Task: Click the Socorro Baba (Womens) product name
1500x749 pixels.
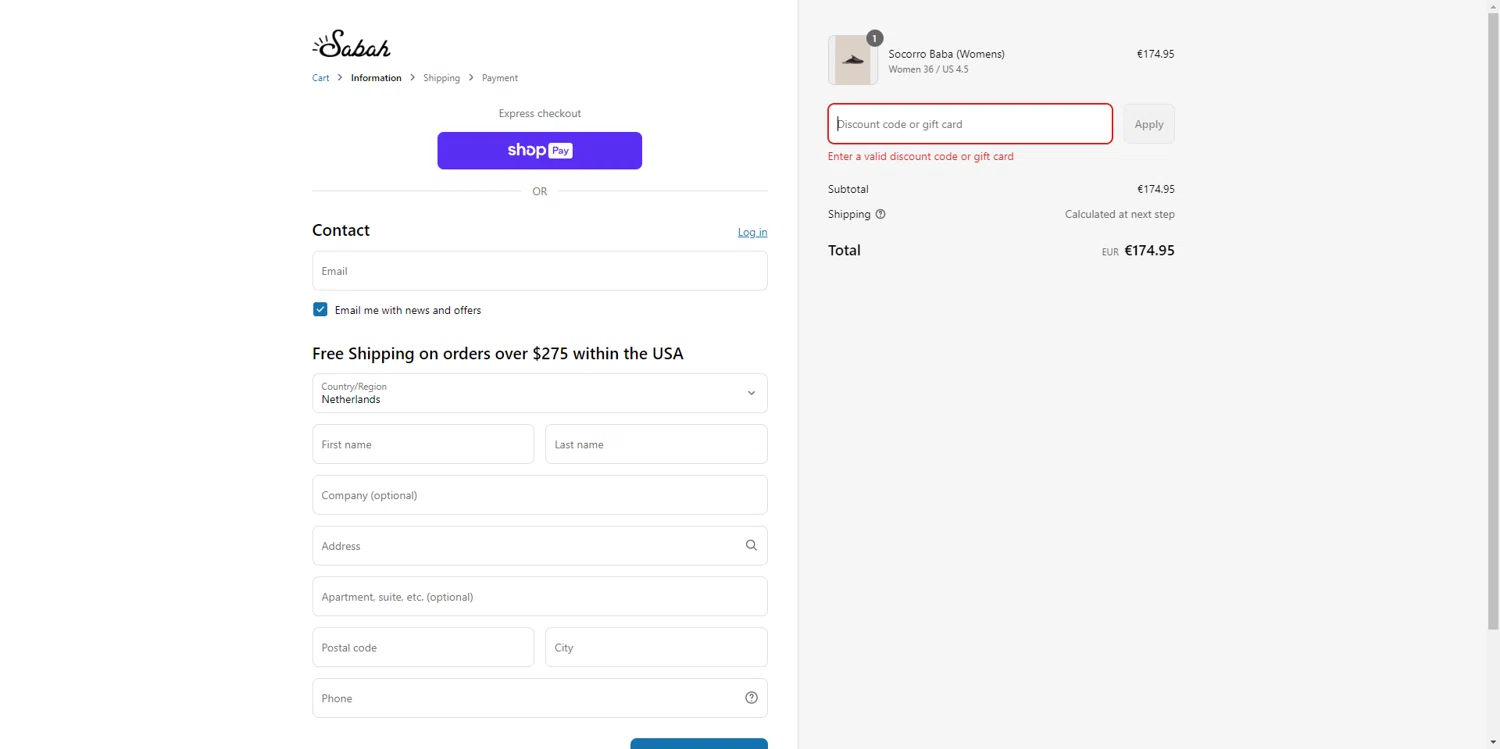Action: pos(947,54)
